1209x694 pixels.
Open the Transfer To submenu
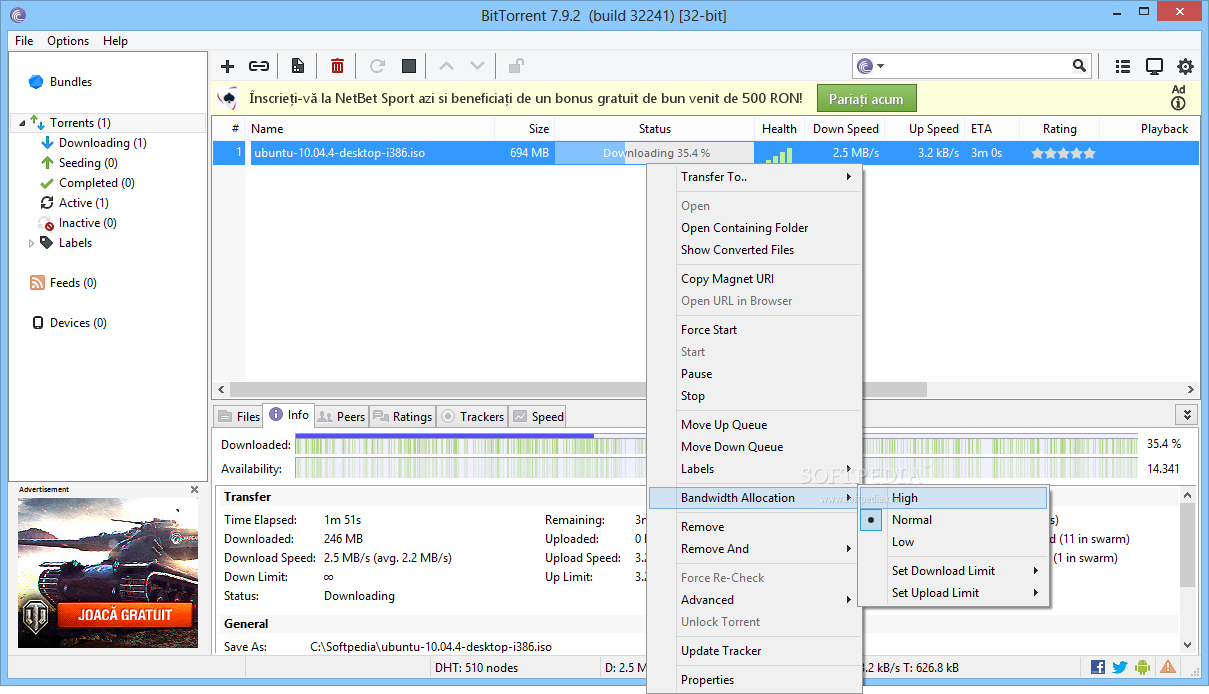click(x=714, y=176)
